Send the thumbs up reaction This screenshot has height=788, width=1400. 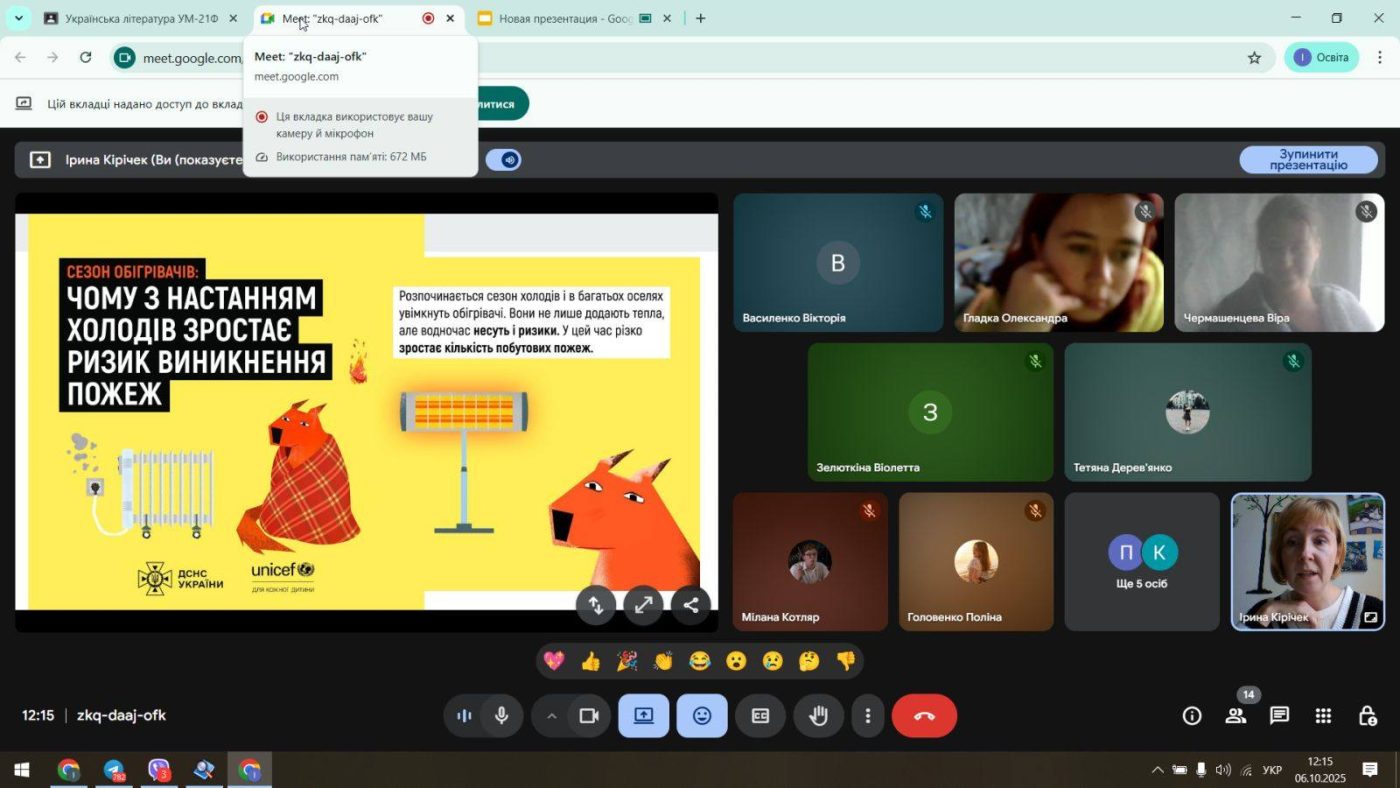point(590,661)
